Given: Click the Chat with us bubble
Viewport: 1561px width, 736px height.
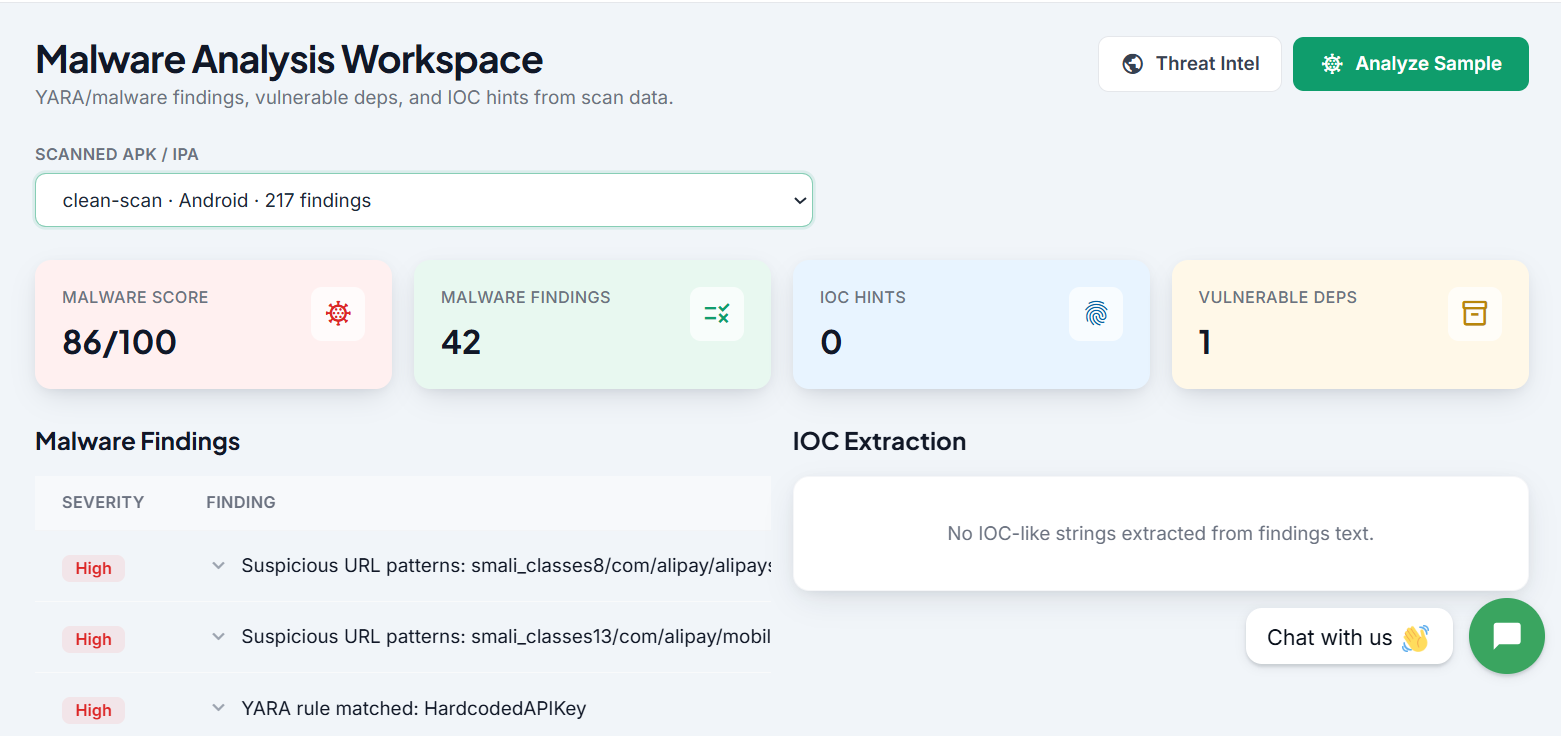Looking at the screenshot, I should 1349,637.
